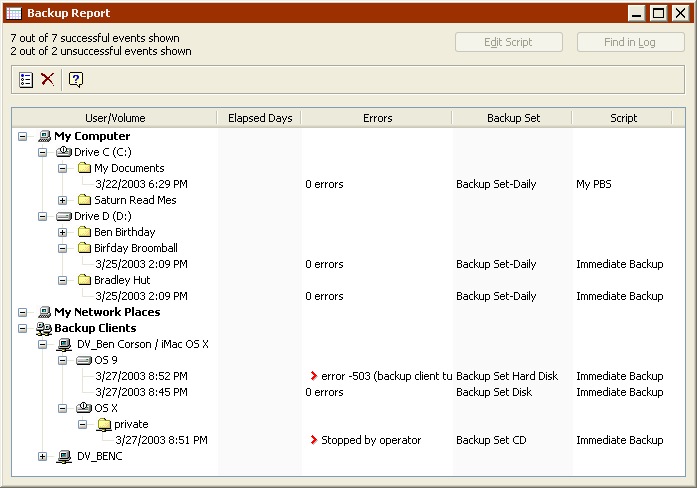Collapse the Backup Clients node
This screenshot has height=488, width=697.
click(x=22, y=328)
